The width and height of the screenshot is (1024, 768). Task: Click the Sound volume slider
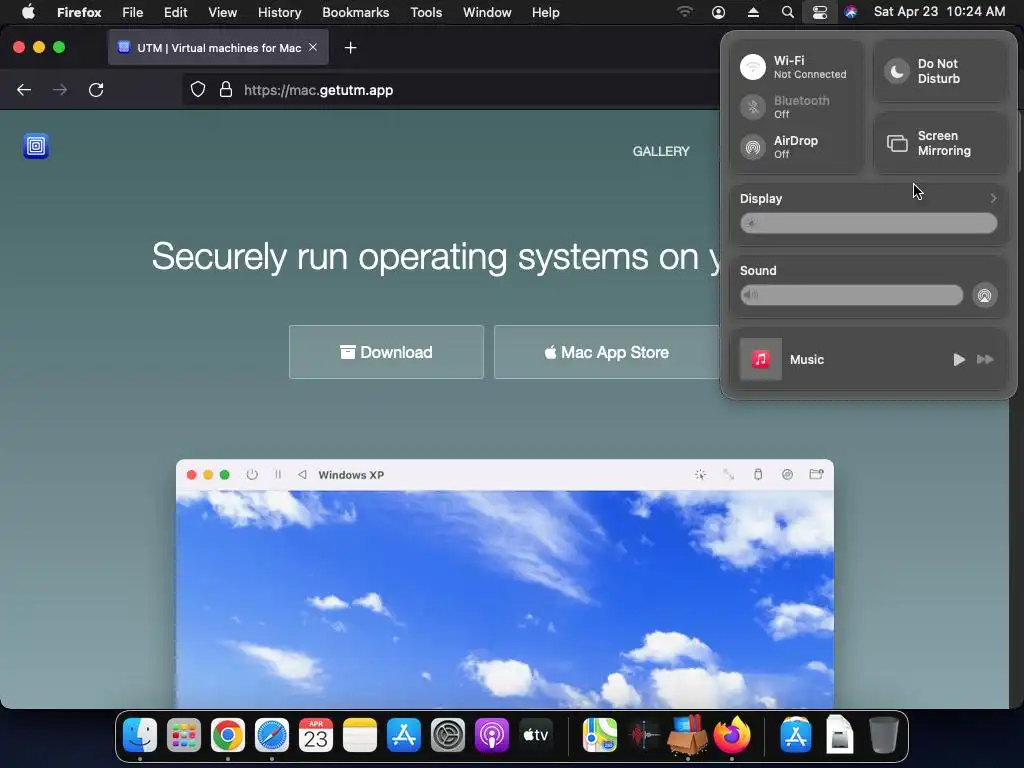pos(851,295)
